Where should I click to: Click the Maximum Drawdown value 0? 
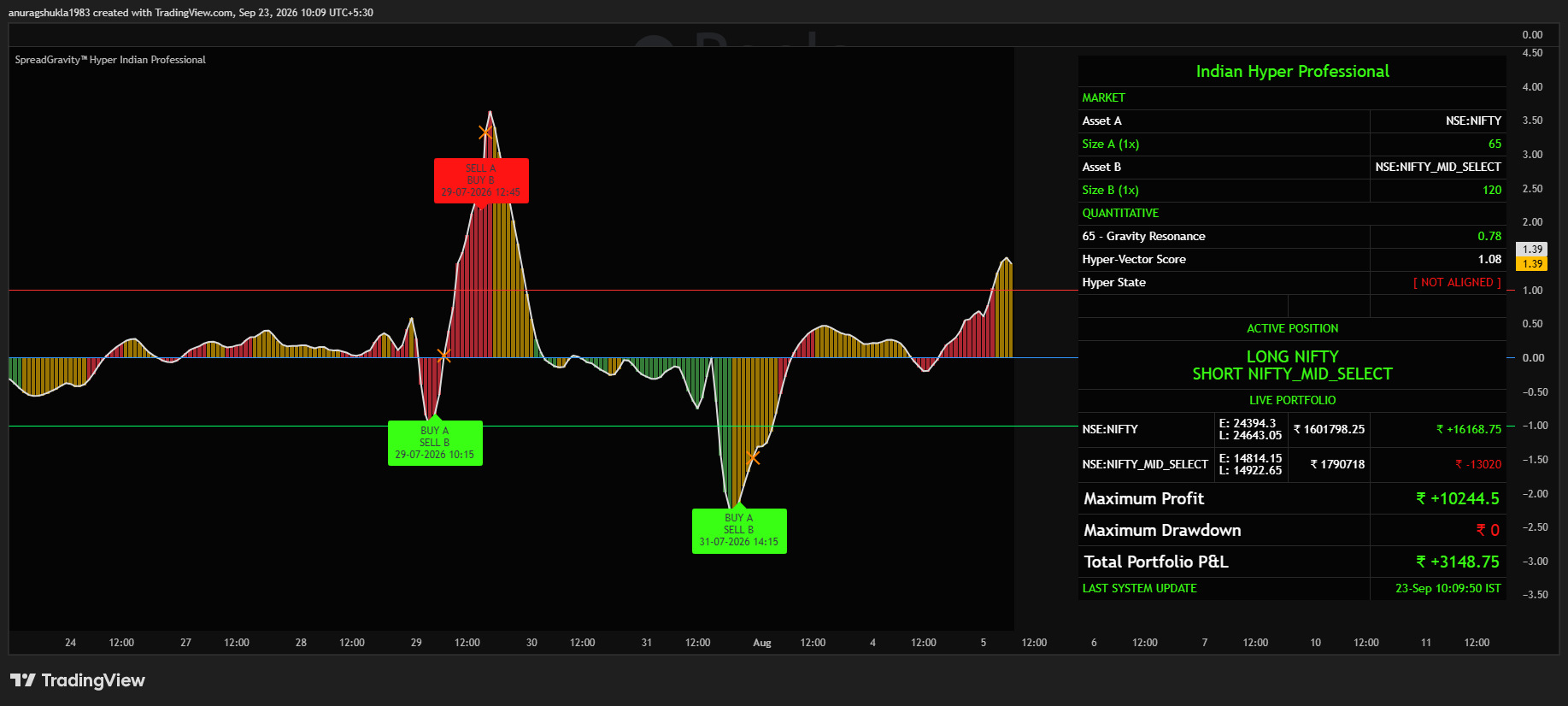click(x=1488, y=531)
